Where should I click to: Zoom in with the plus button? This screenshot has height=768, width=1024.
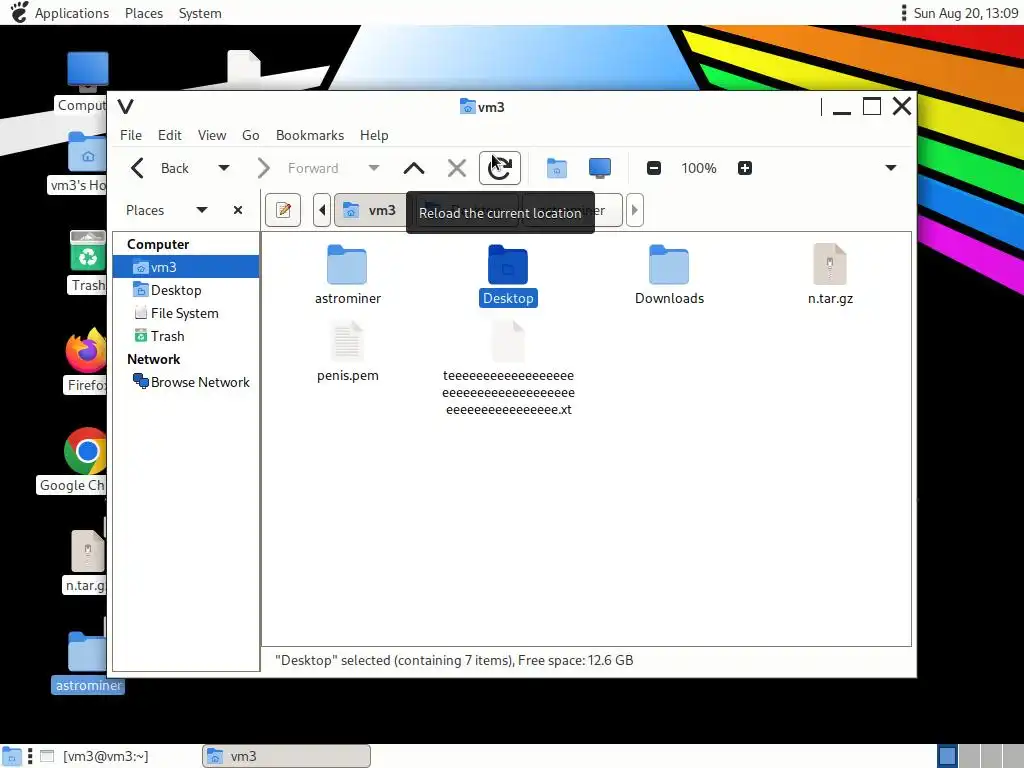[744, 168]
